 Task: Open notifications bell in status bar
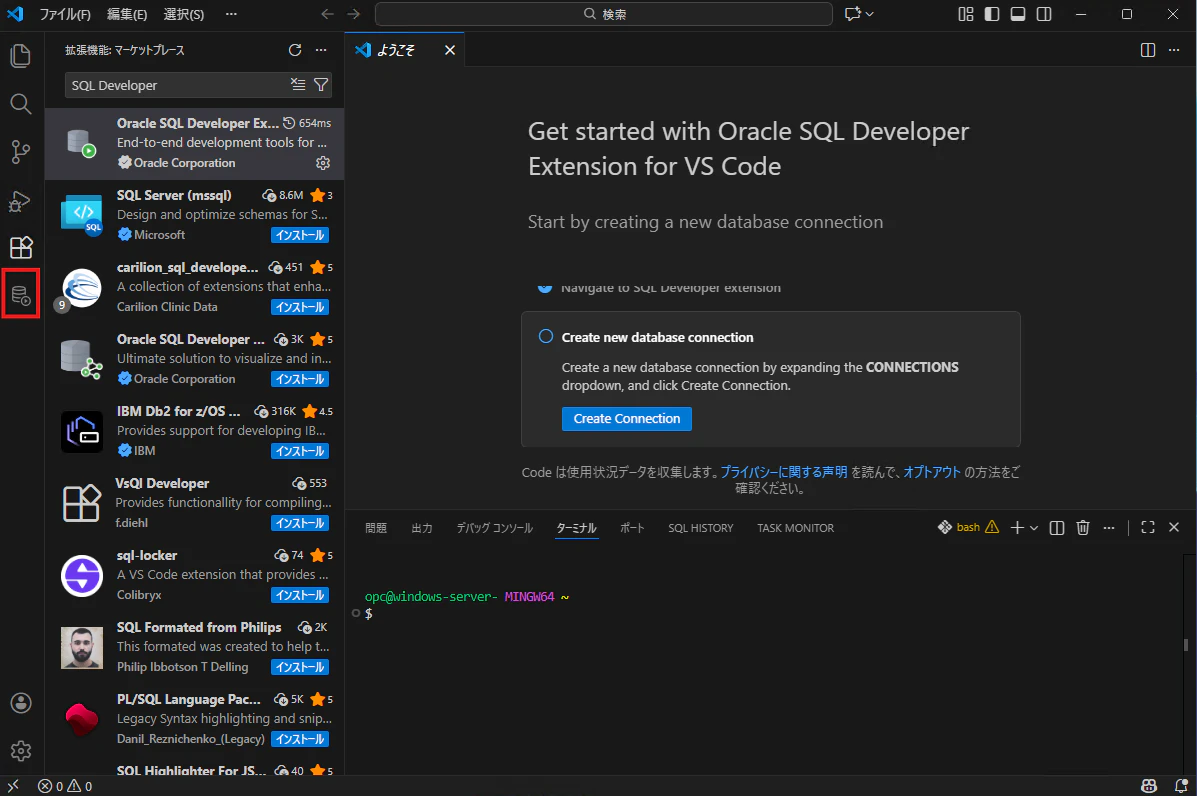click(1180, 786)
